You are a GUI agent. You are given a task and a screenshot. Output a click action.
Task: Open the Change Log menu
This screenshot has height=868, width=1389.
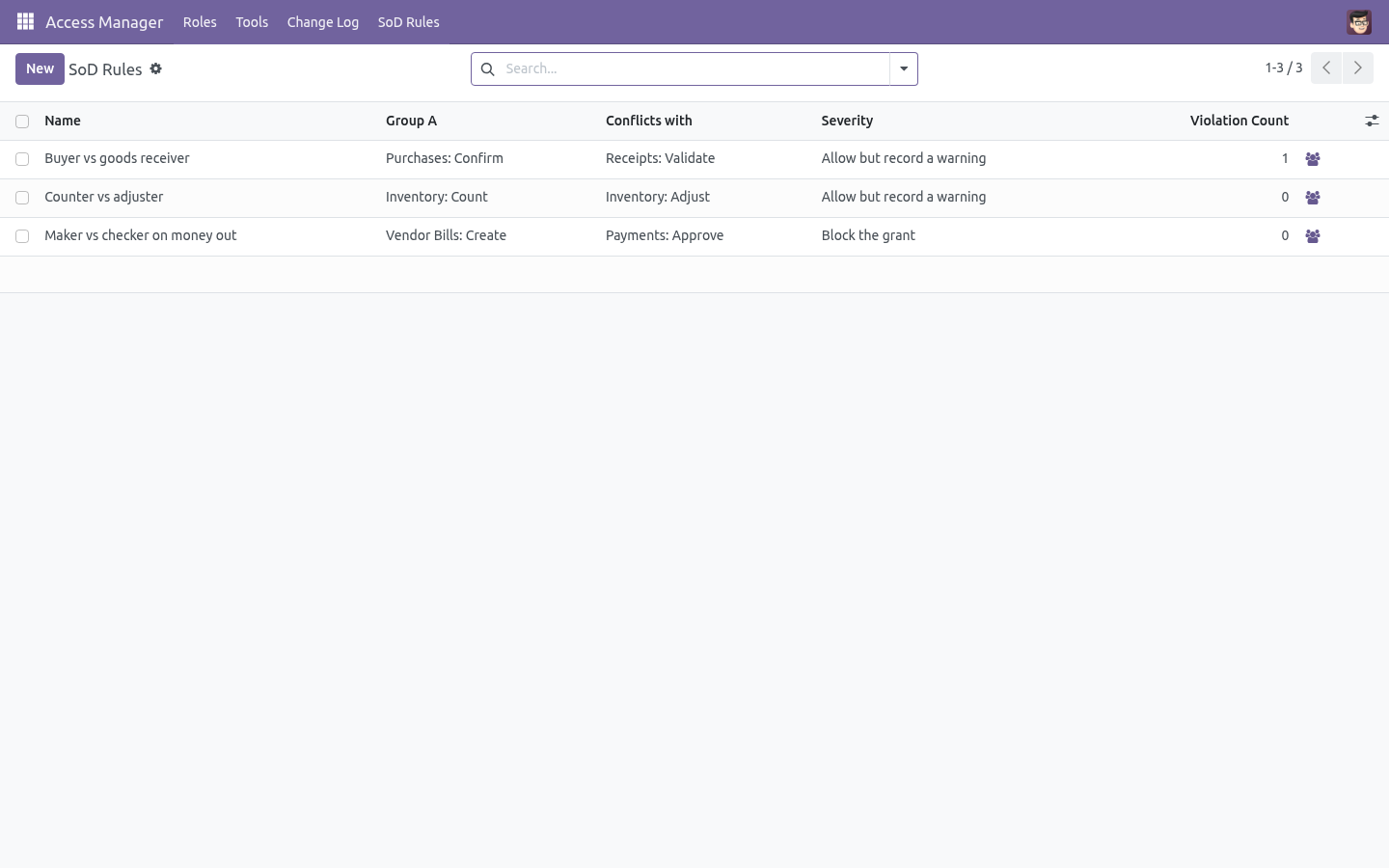tap(323, 21)
